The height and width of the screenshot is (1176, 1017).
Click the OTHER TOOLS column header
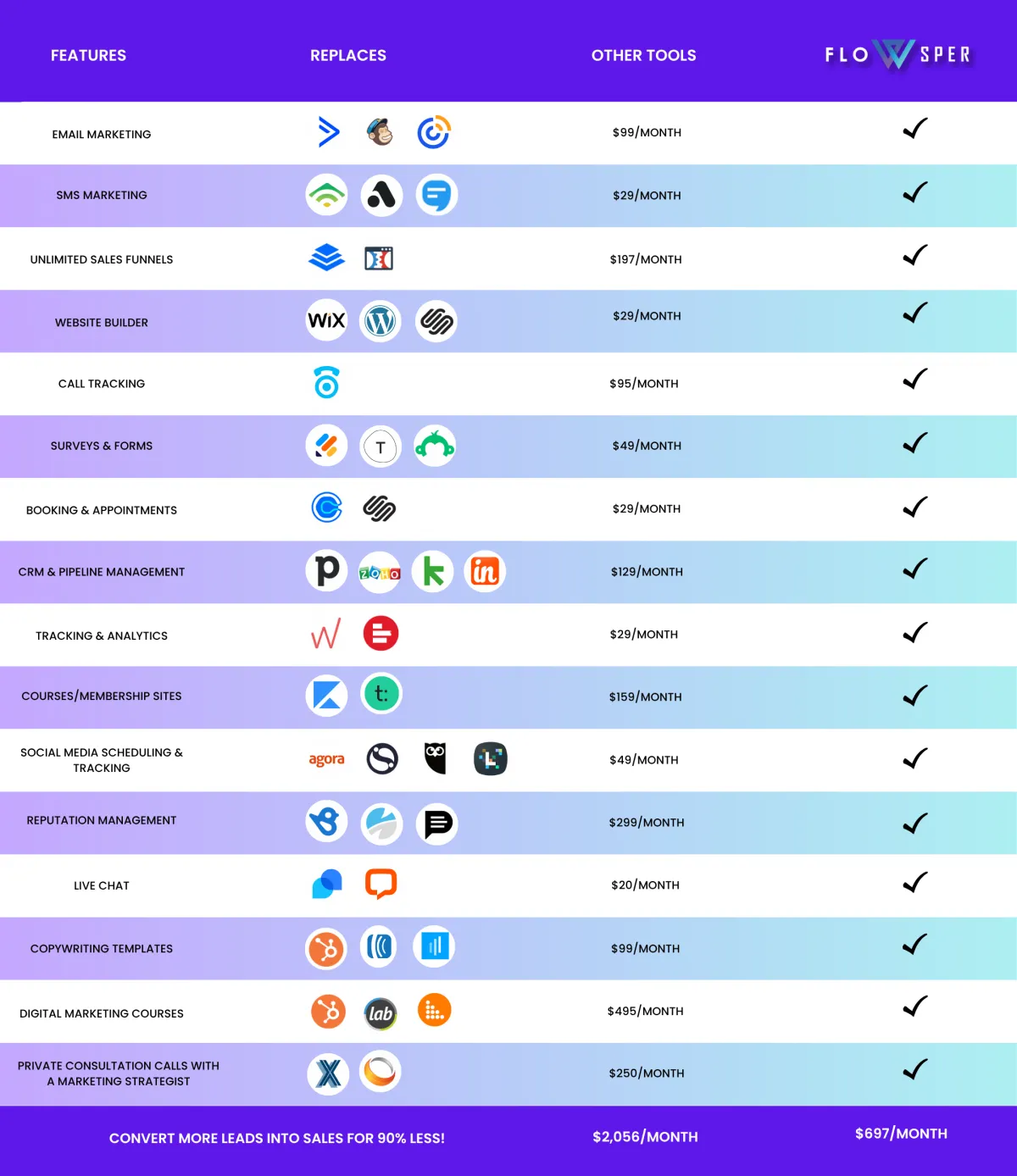click(x=644, y=55)
